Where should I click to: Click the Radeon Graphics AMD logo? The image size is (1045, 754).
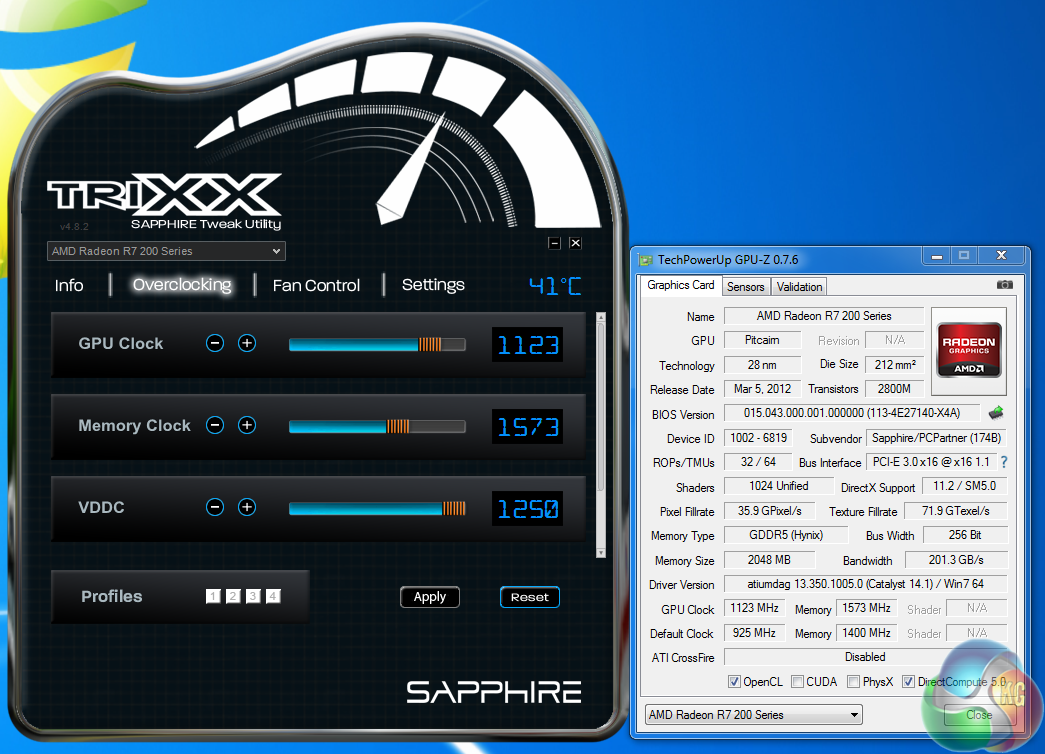coord(968,351)
